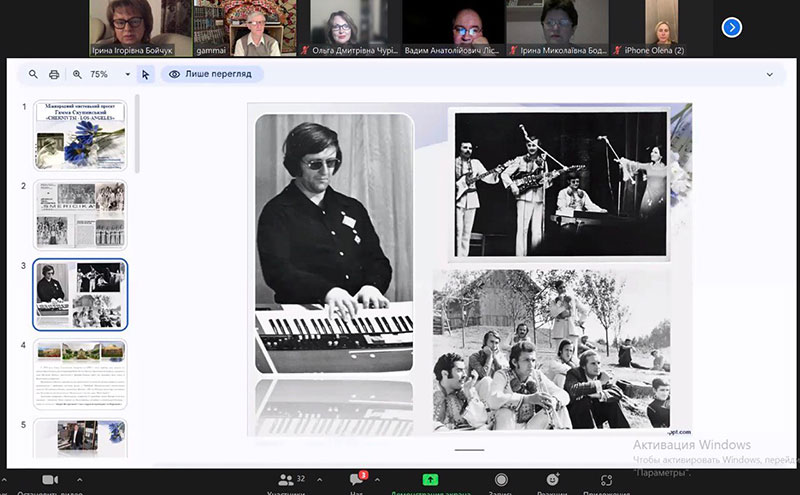Click the record circle icon
The image size is (800, 495).
pos(502,480)
